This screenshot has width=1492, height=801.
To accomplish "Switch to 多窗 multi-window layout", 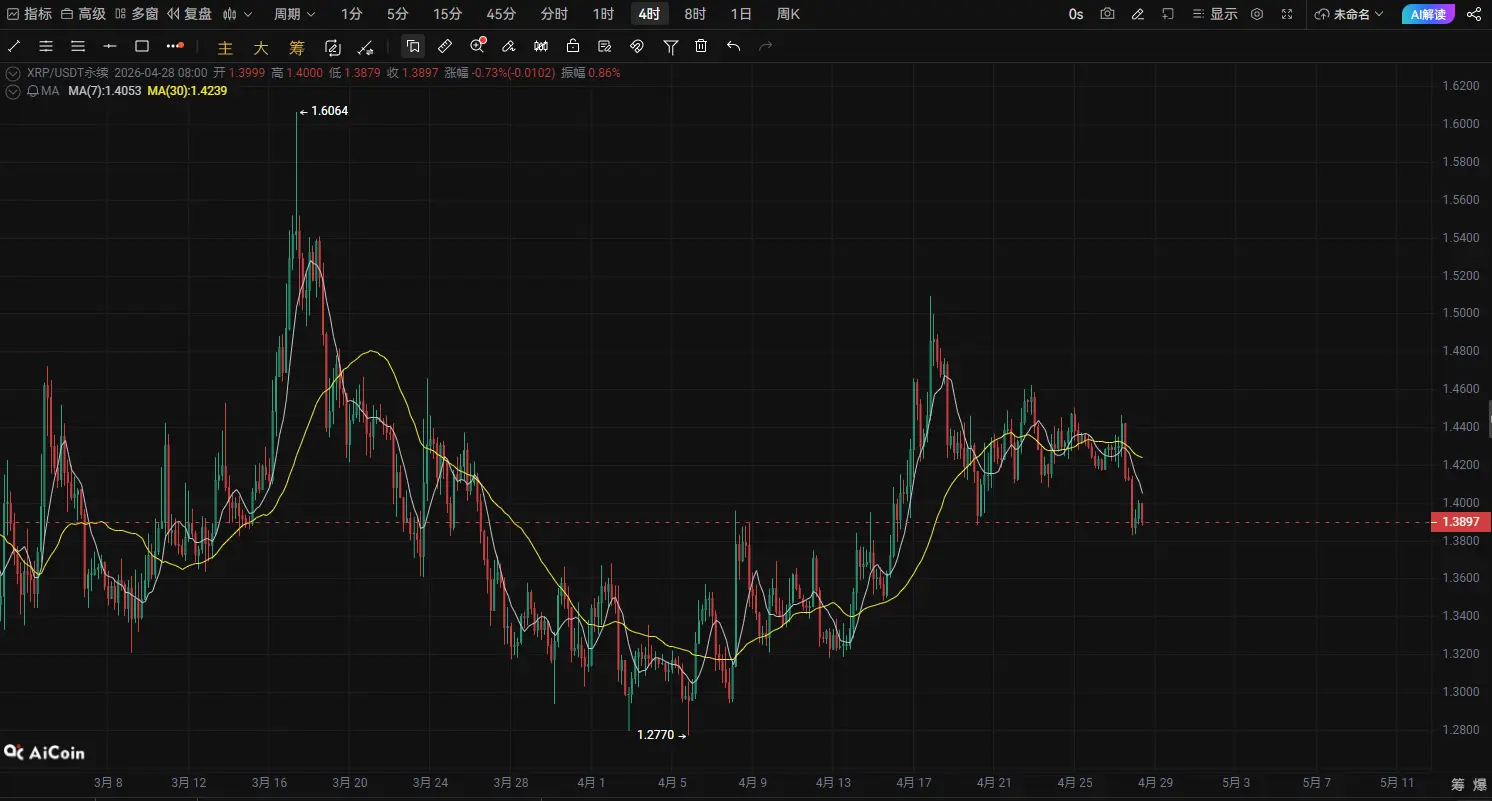I will 136,14.
